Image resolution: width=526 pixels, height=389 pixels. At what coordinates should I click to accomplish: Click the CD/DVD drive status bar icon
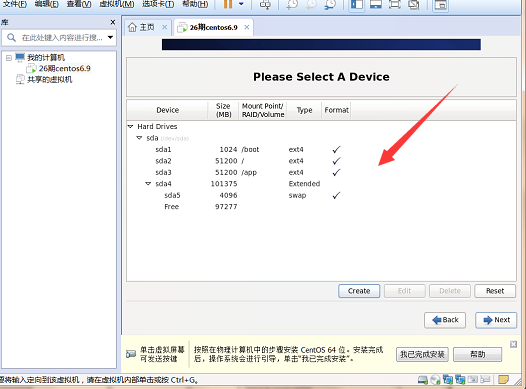[435, 380]
